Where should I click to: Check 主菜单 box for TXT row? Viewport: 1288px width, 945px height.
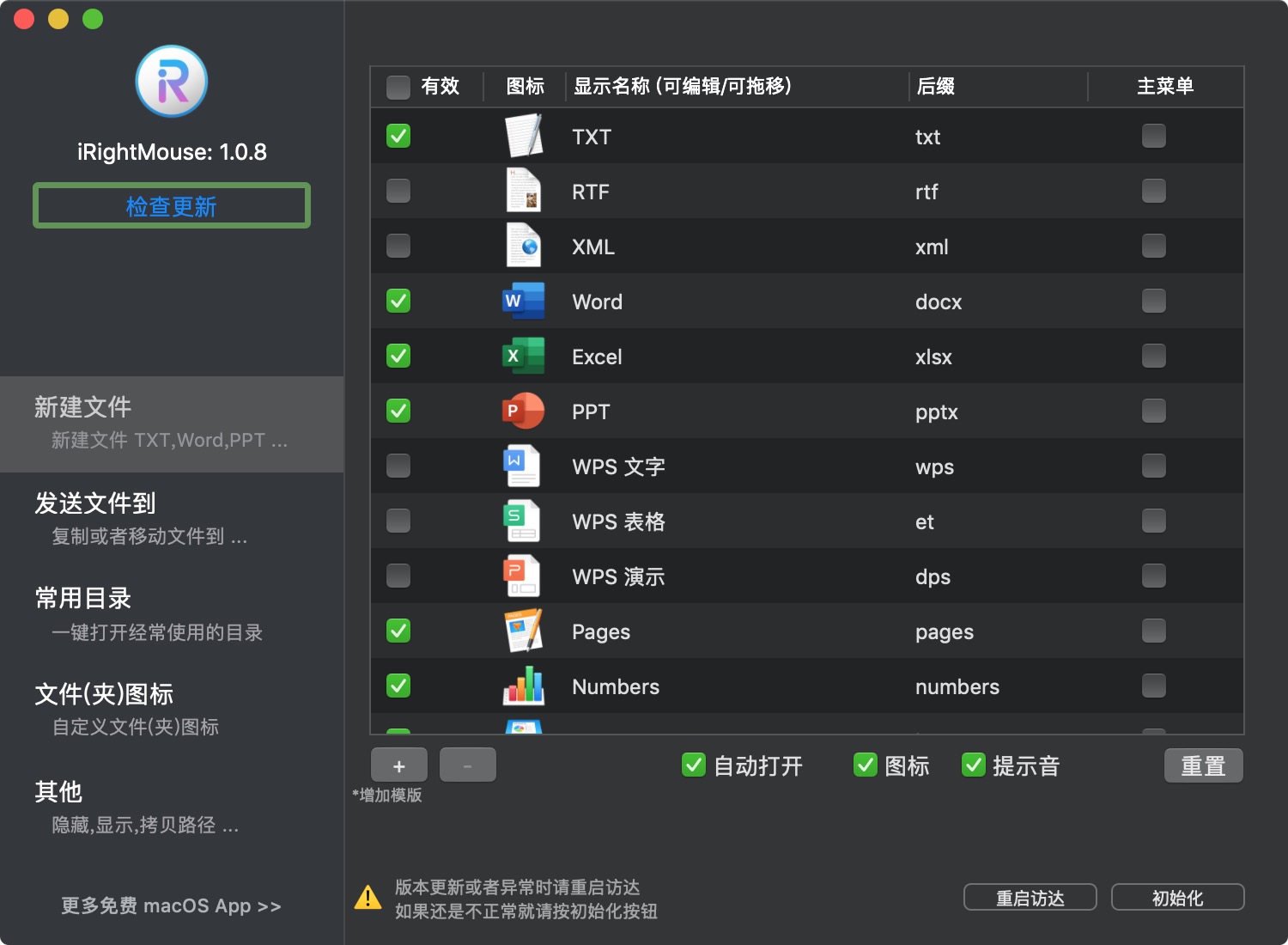1154,136
